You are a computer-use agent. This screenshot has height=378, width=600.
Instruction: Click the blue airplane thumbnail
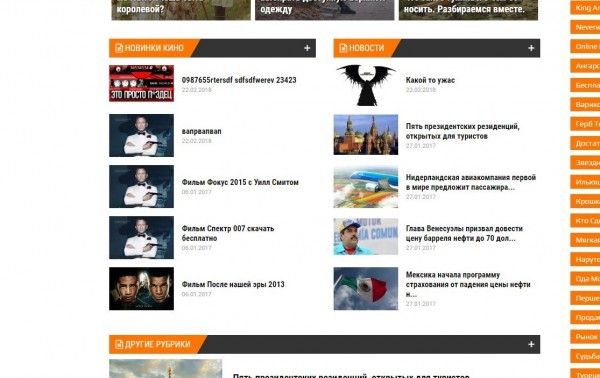click(366, 187)
